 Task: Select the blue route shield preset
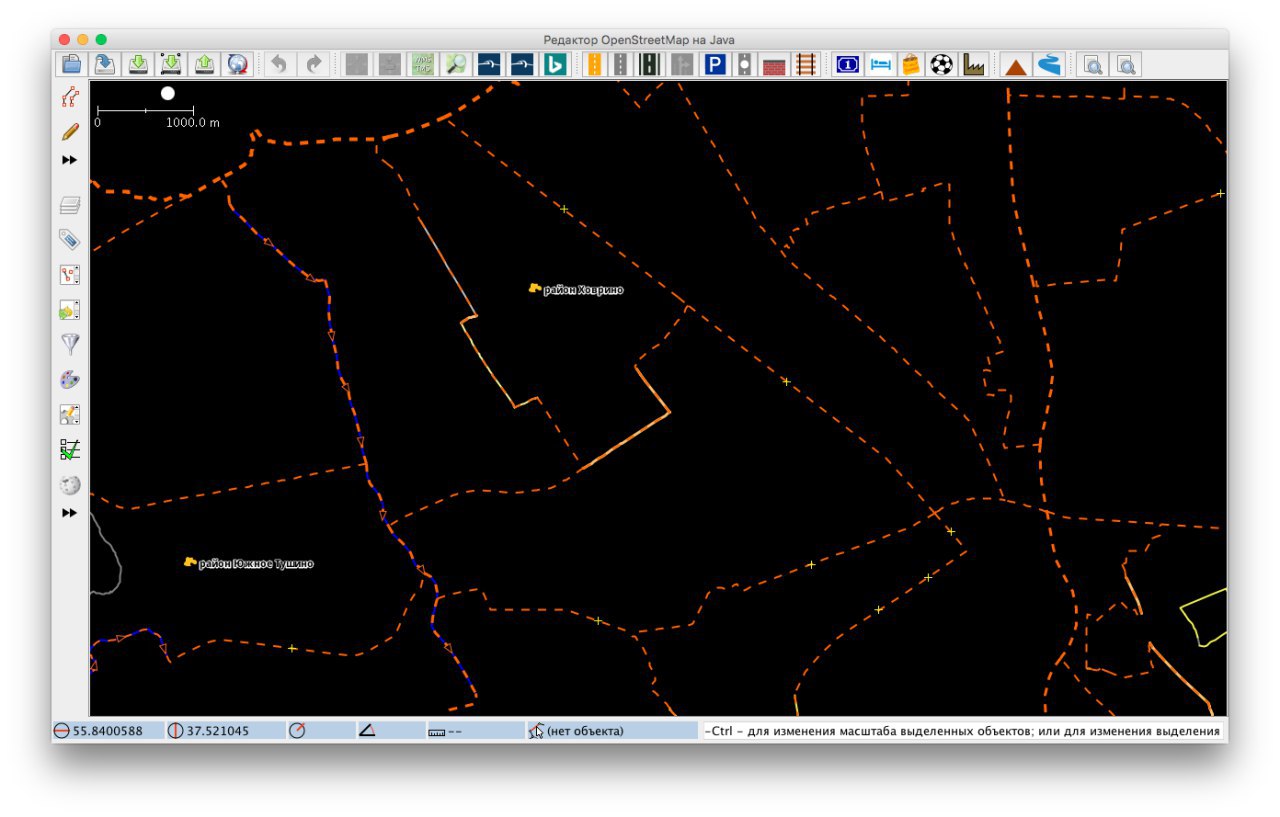pos(847,65)
